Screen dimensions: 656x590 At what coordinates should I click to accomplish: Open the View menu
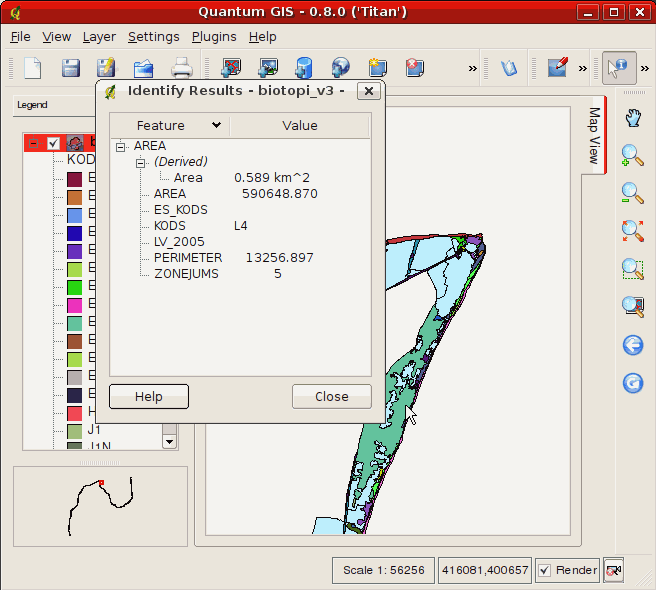tap(56, 37)
